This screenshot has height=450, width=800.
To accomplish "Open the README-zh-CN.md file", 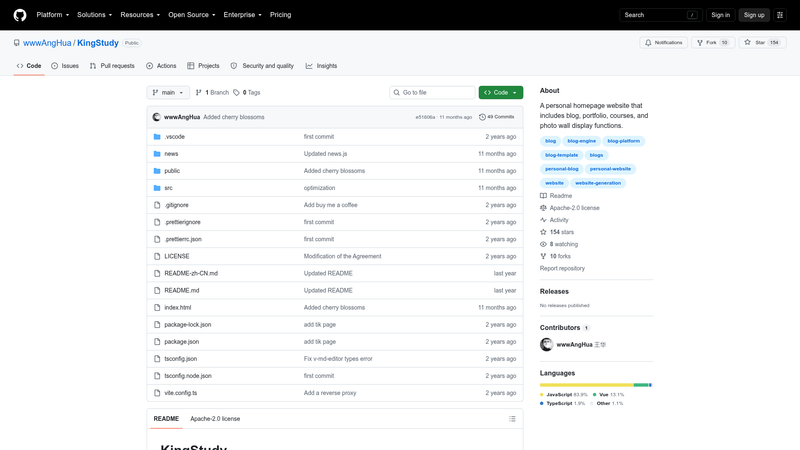I will (x=191, y=273).
